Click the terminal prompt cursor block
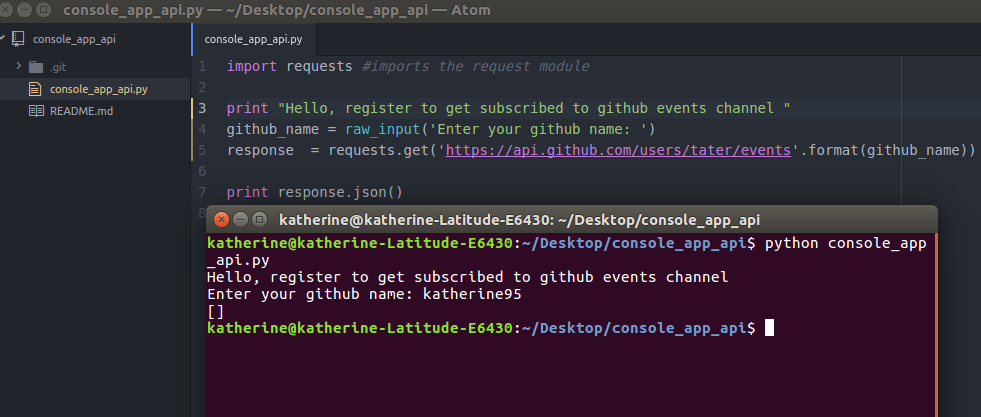 click(770, 328)
